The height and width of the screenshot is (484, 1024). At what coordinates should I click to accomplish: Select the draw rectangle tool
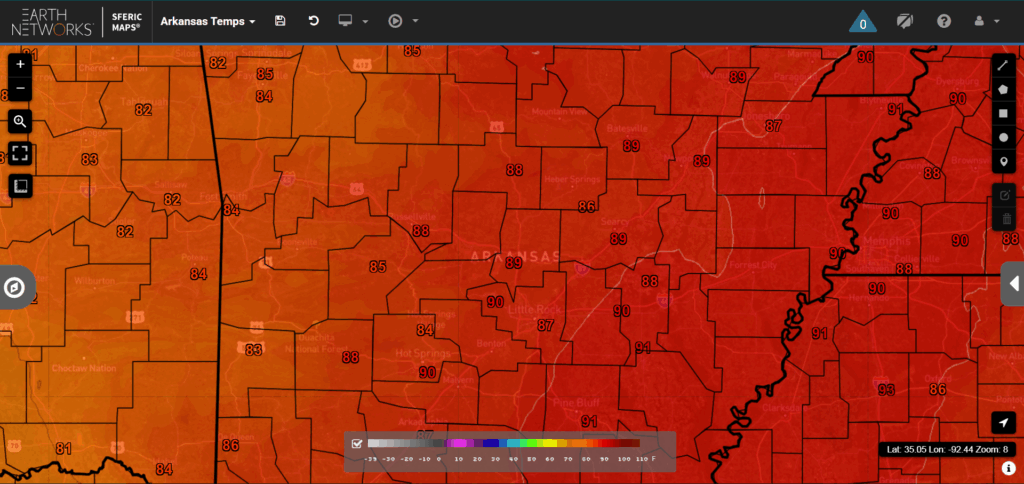pos(1003,113)
